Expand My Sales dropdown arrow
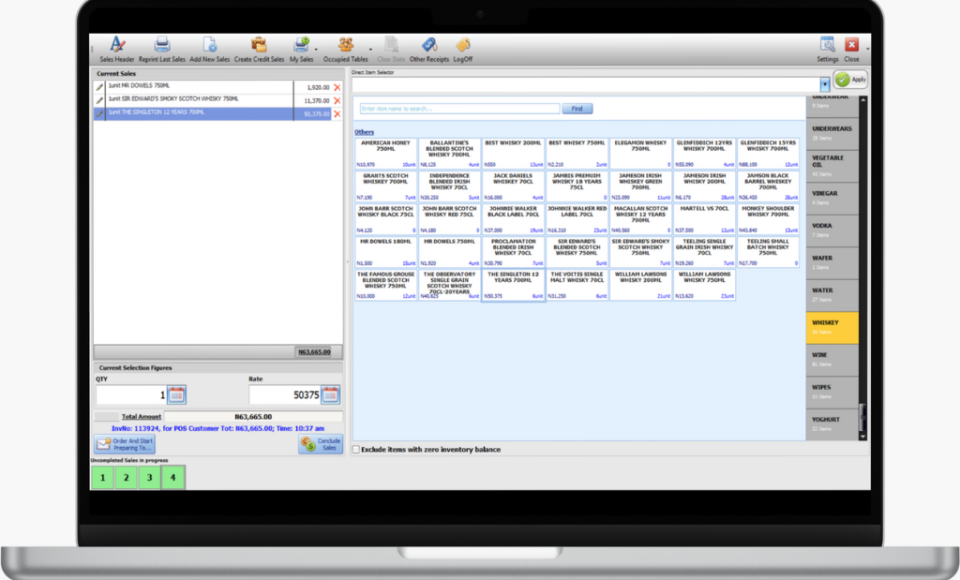Screen dimensions: 960x580 pyautogui.click(x=317, y=49)
